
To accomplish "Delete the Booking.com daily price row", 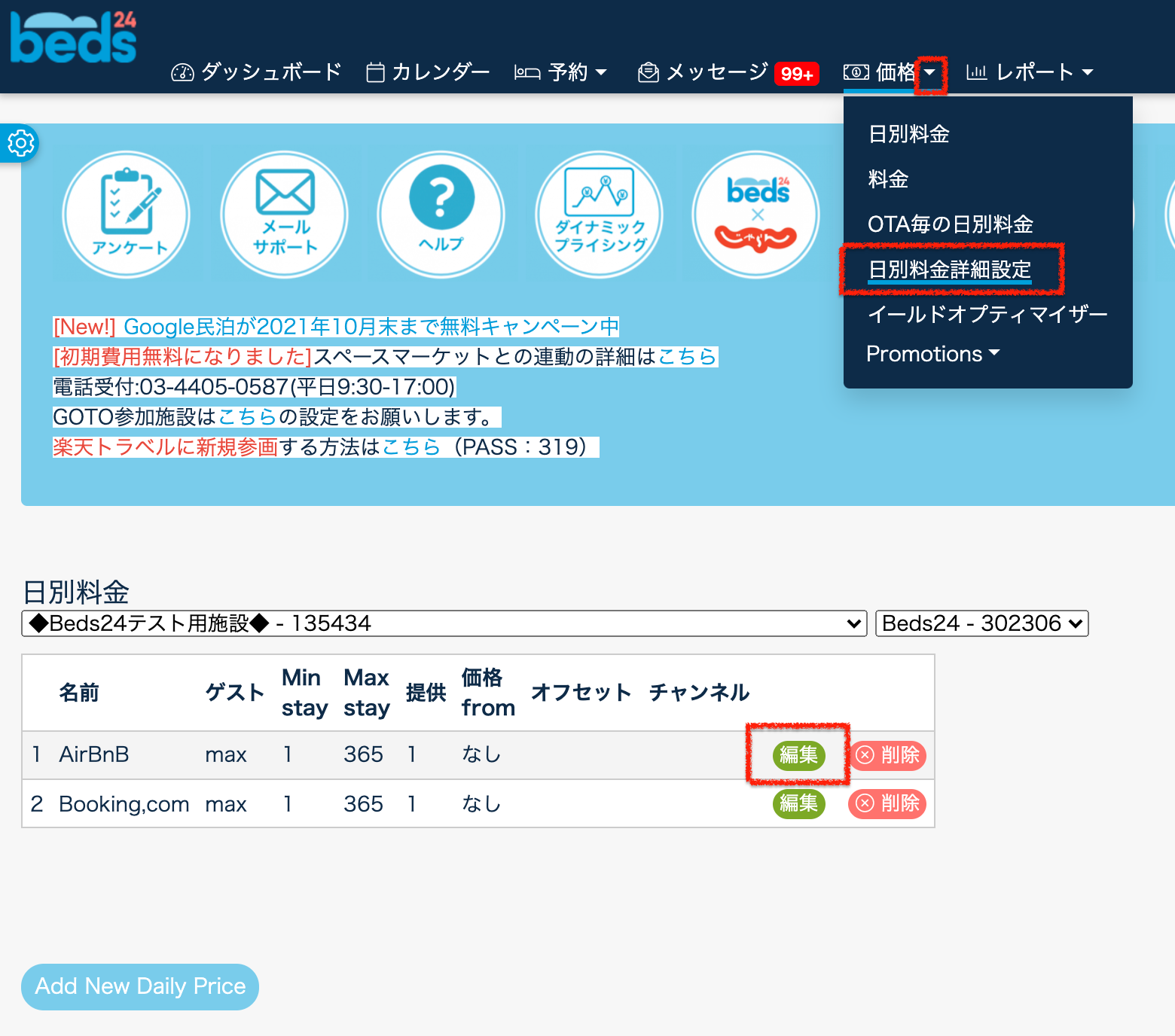I will (x=887, y=803).
